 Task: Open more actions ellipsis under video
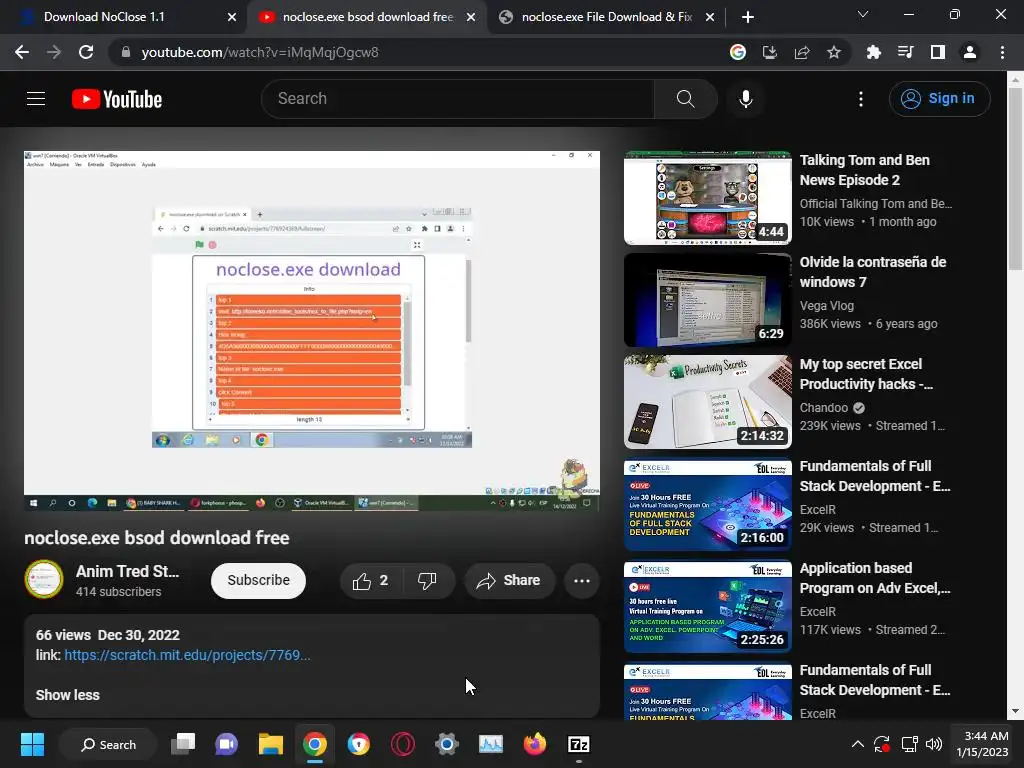coord(581,581)
